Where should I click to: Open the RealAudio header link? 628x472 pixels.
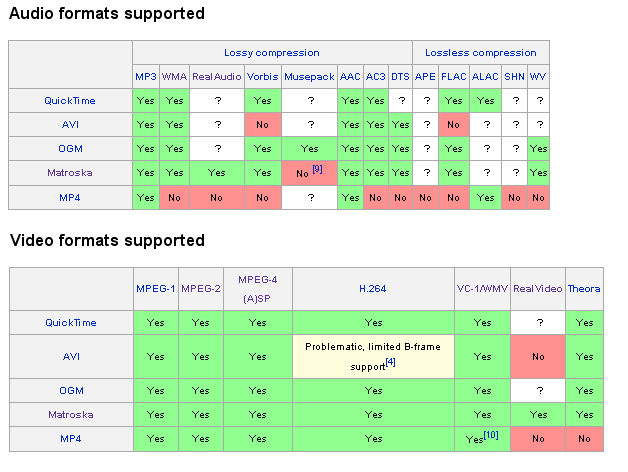217,77
